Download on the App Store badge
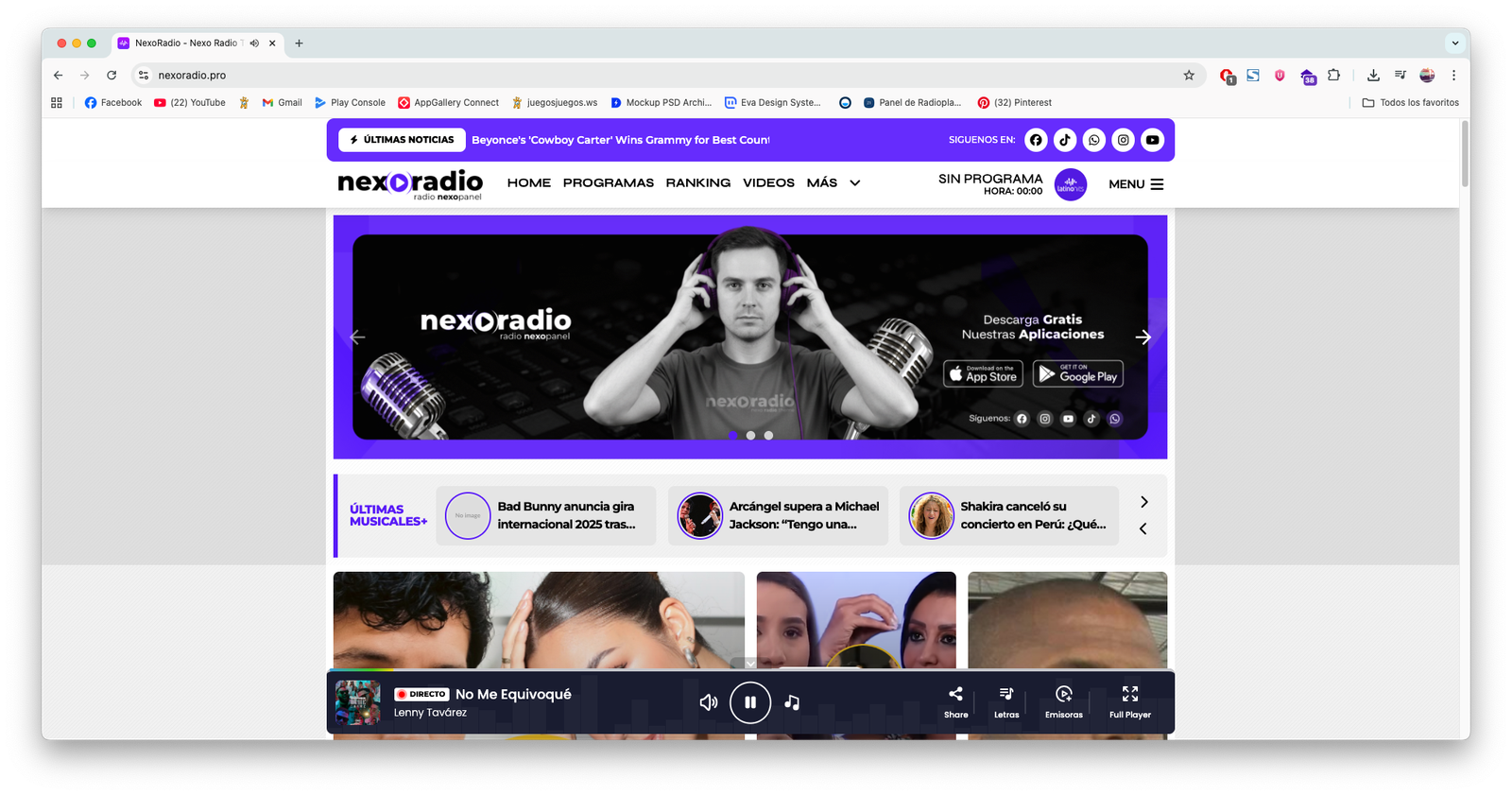1512x795 pixels. pyautogui.click(x=983, y=374)
